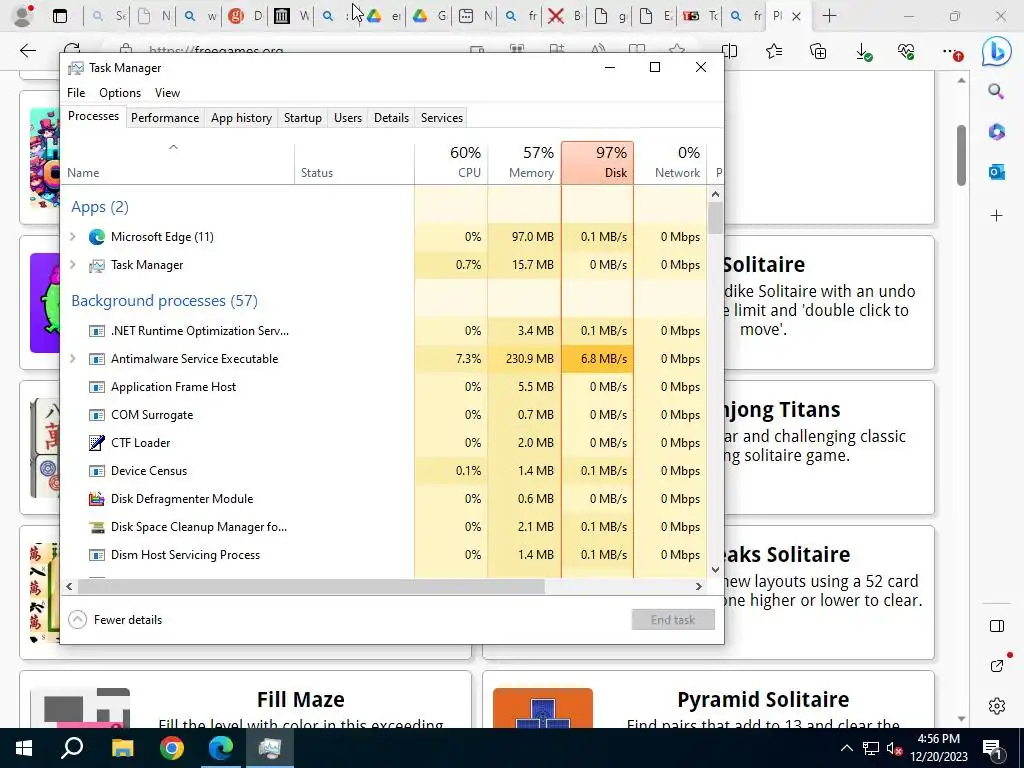This screenshot has width=1024, height=768.
Task: Click the Disk Defragmenter Module icon
Action: tap(97, 499)
